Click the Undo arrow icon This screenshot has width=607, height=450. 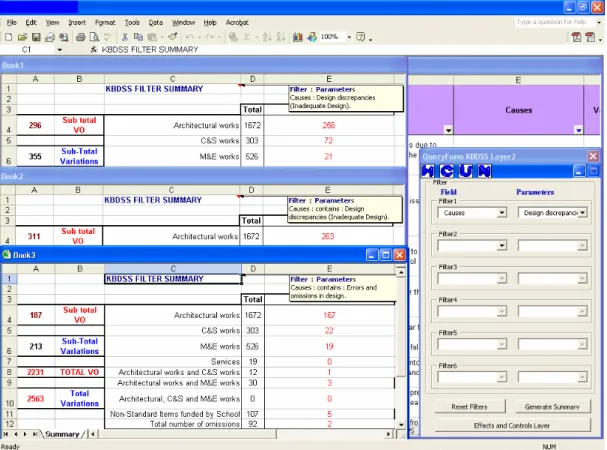[190, 37]
